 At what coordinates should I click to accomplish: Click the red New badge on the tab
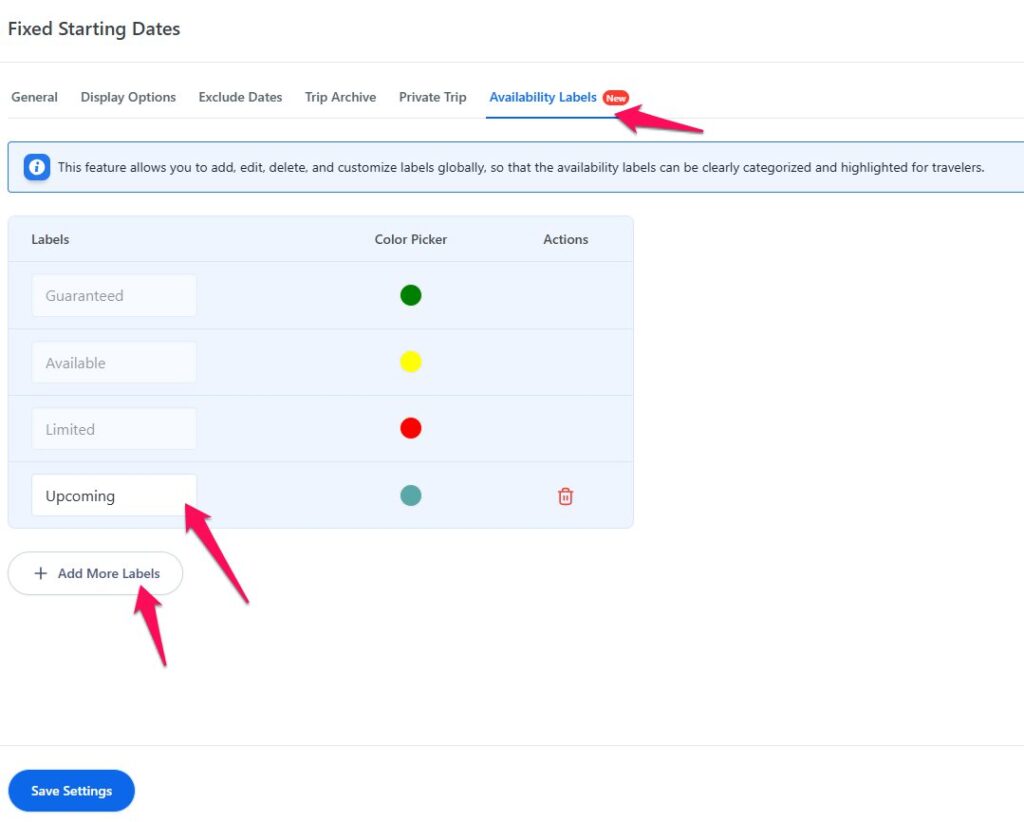click(616, 98)
